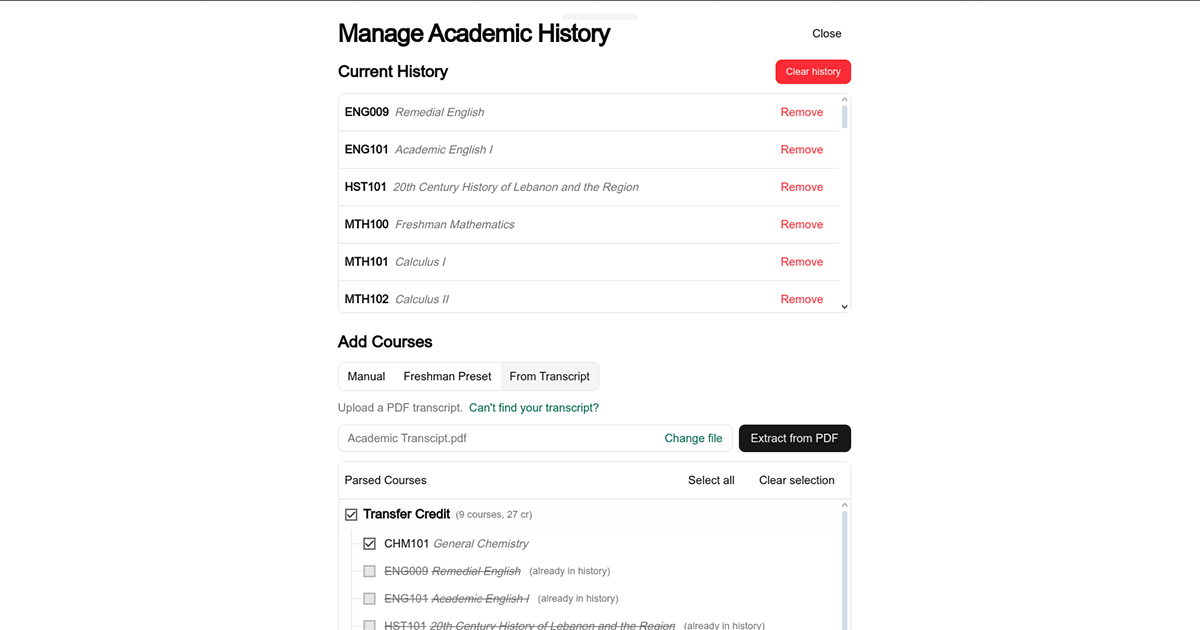Click the Clear history button
Viewport: 1200px width, 630px height.
coord(812,71)
